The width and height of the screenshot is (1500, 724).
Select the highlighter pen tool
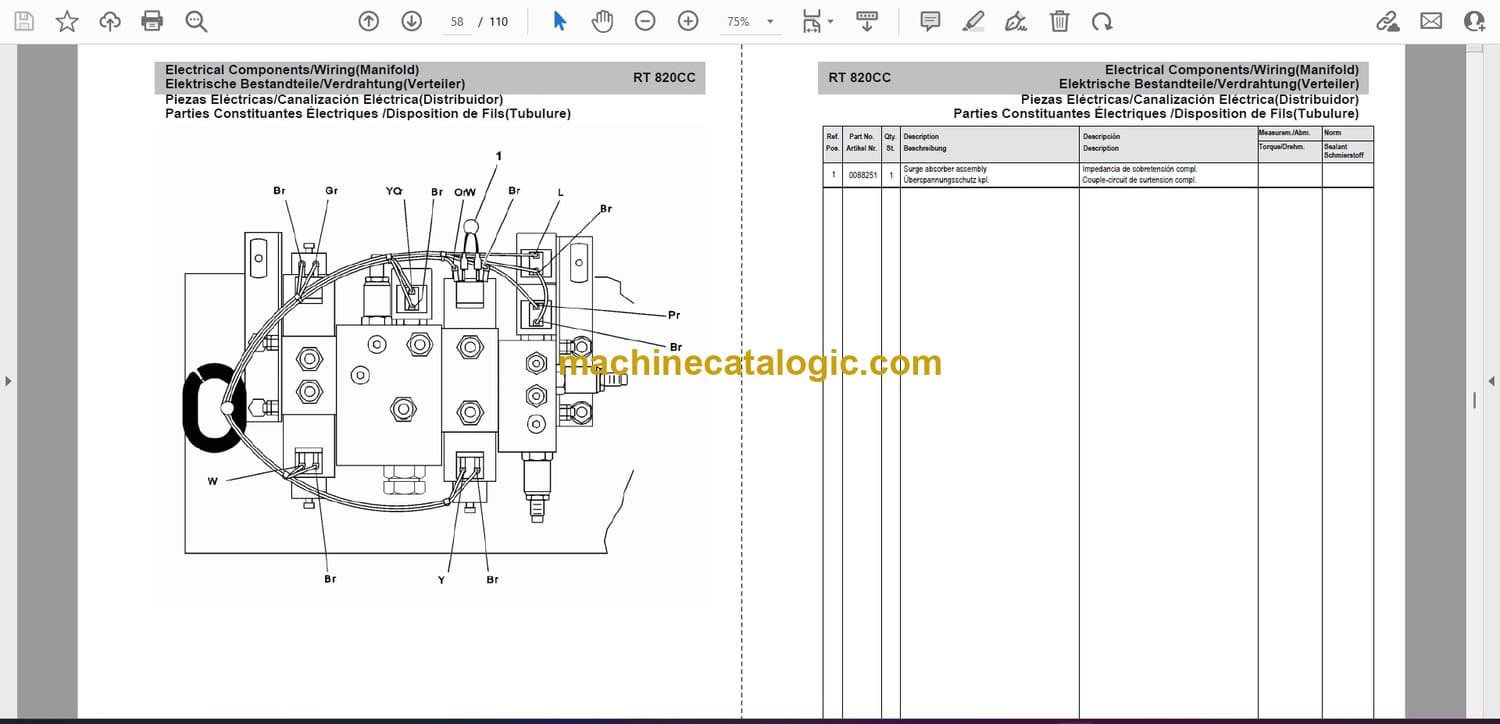coord(973,21)
